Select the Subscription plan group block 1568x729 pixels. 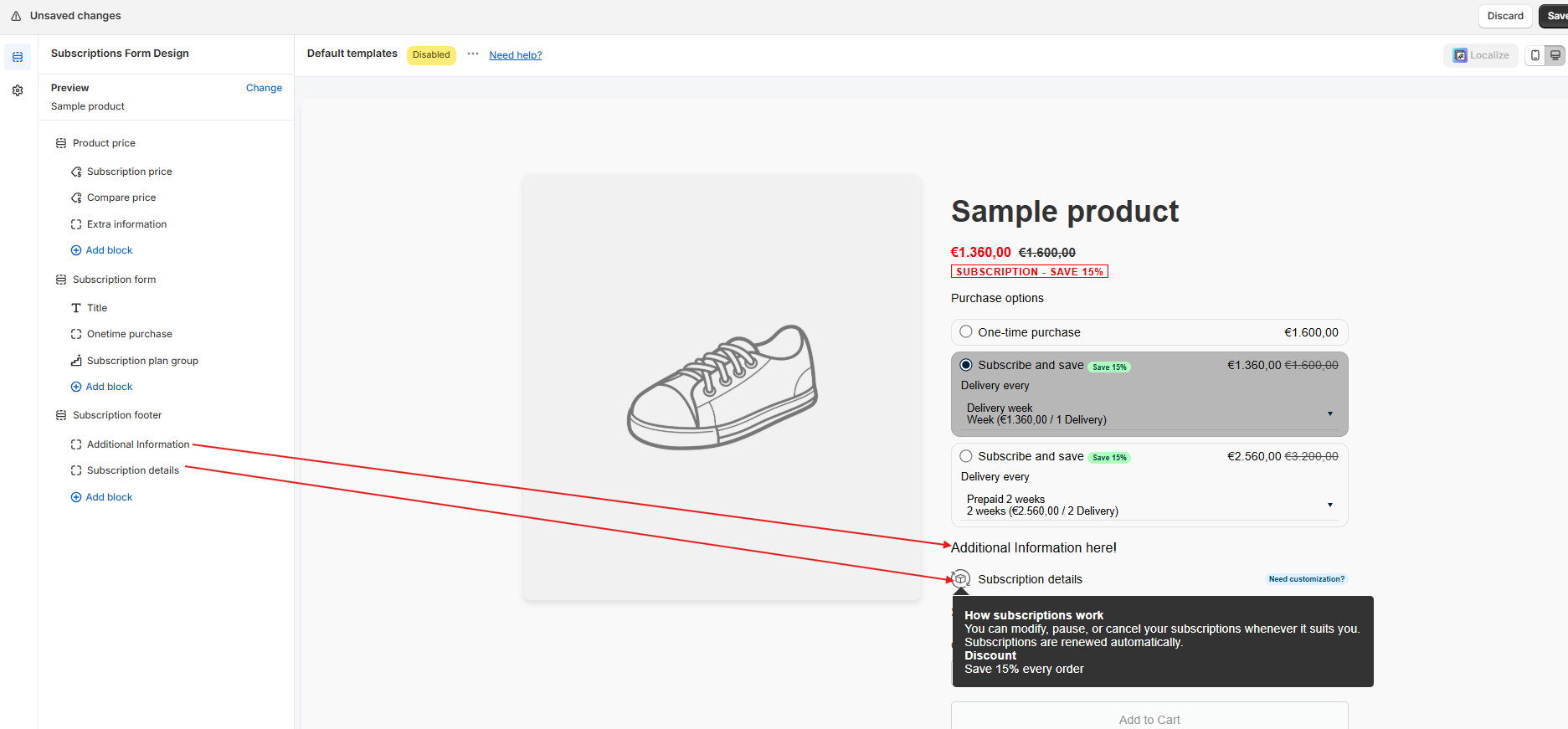pyautogui.click(x=142, y=361)
